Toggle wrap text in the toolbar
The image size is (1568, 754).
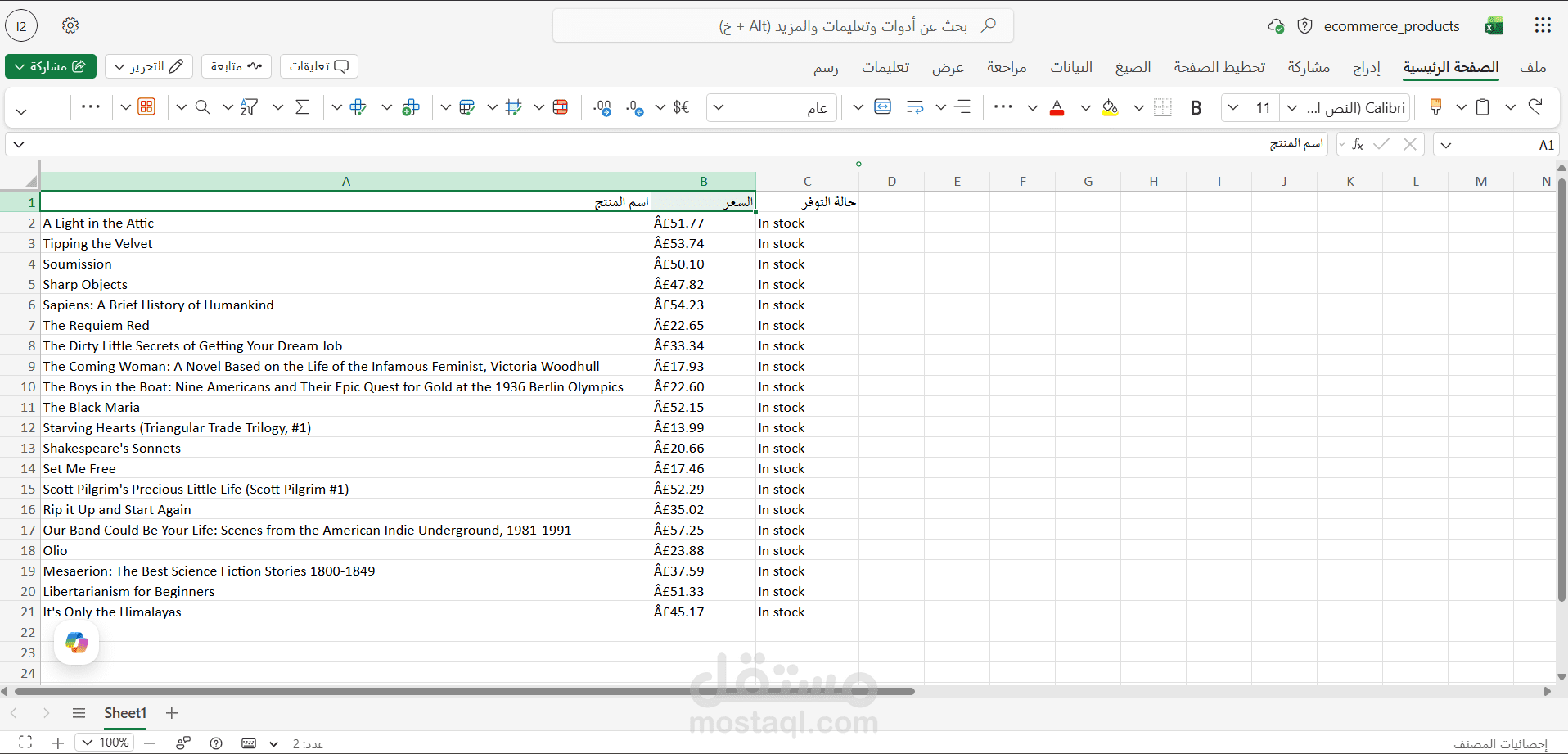[915, 107]
